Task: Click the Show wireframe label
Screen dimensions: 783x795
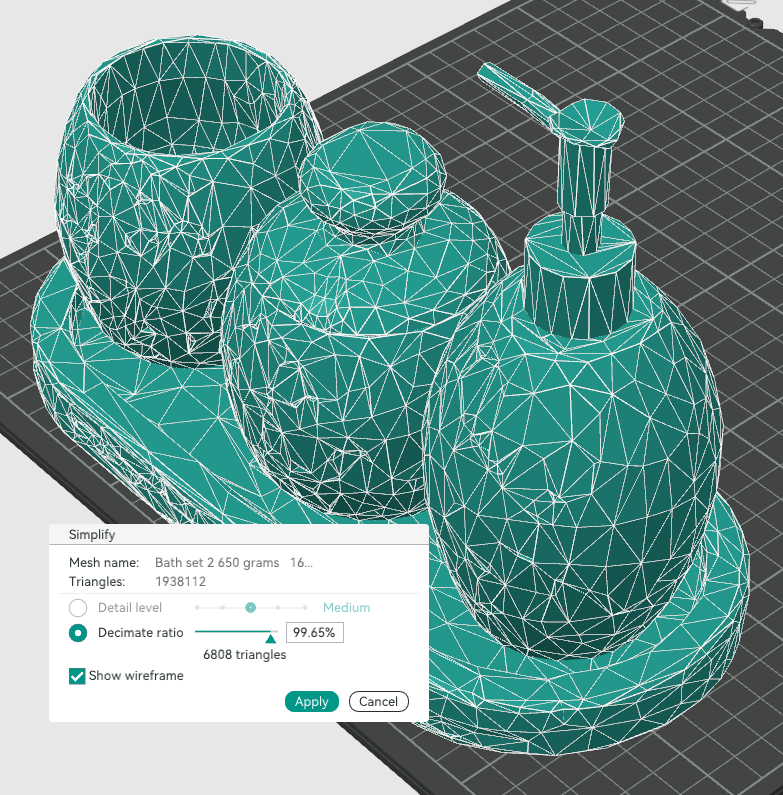Action: point(136,676)
